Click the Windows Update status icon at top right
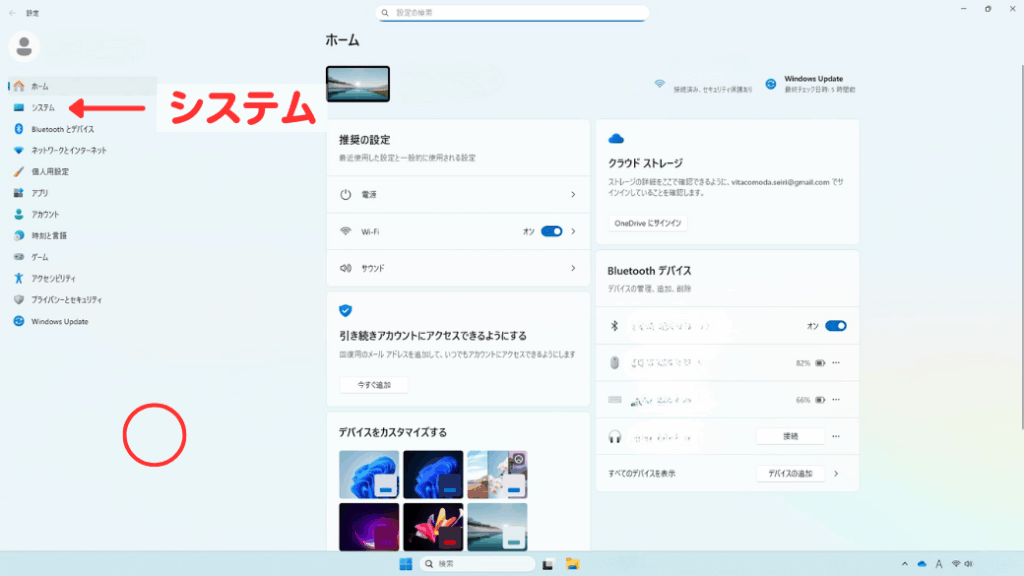Image resolution: width=1024 pixels, height=576 pixels. pyautogui.click(x=771, y=85)
